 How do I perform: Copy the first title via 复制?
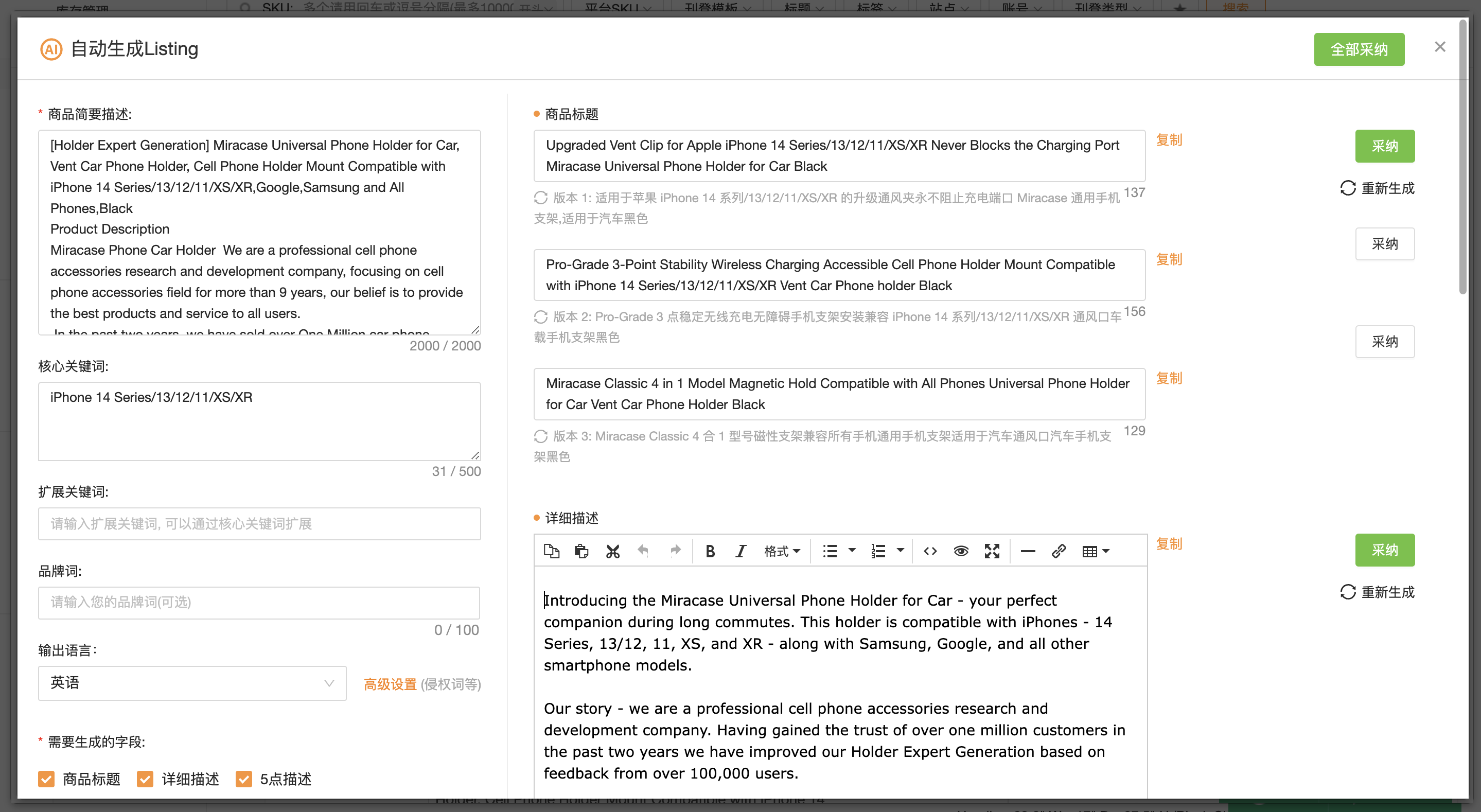pyautogui.click(x=1169, y=140)
